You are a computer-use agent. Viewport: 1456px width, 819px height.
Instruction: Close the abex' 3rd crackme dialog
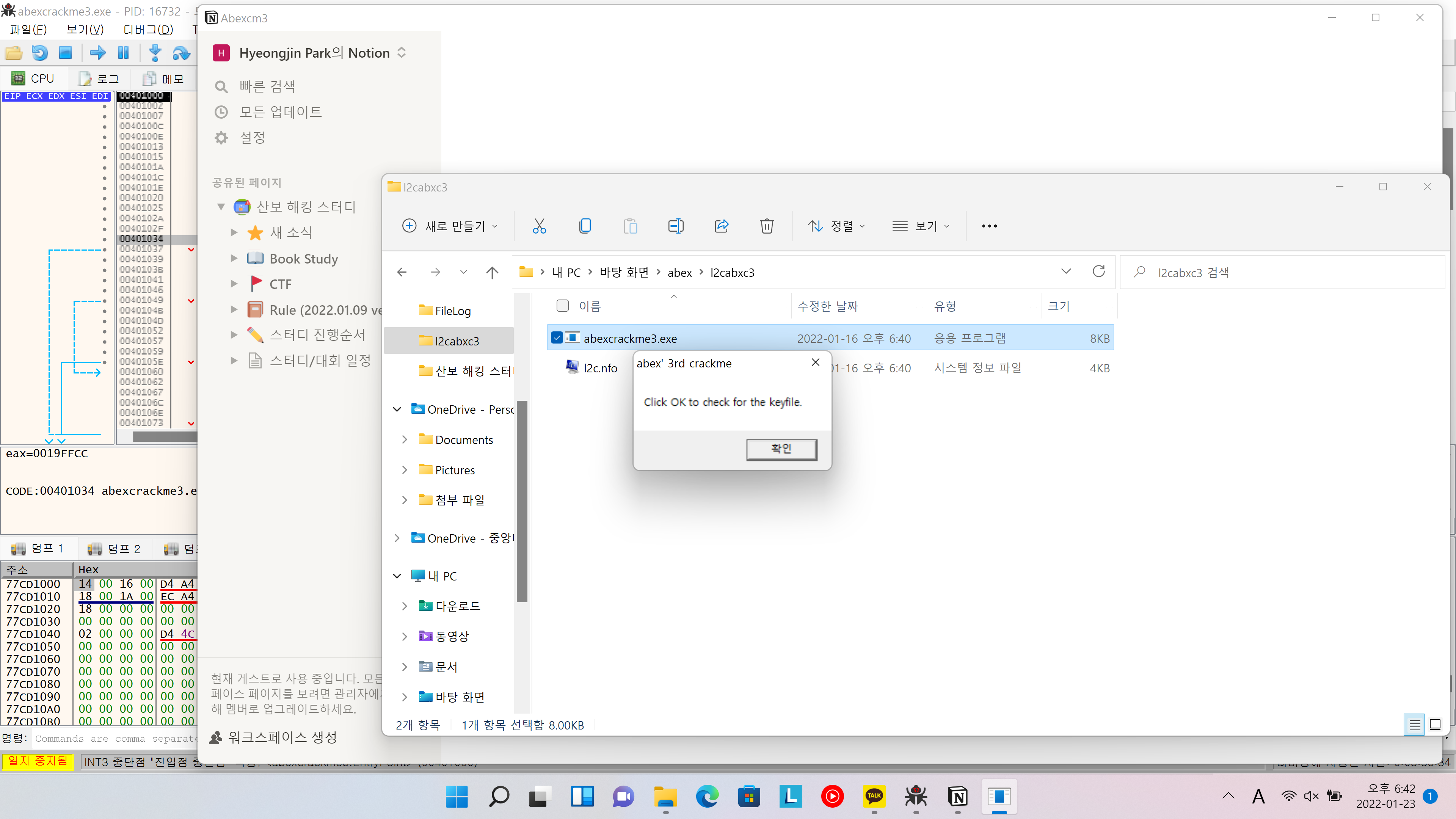815,362
